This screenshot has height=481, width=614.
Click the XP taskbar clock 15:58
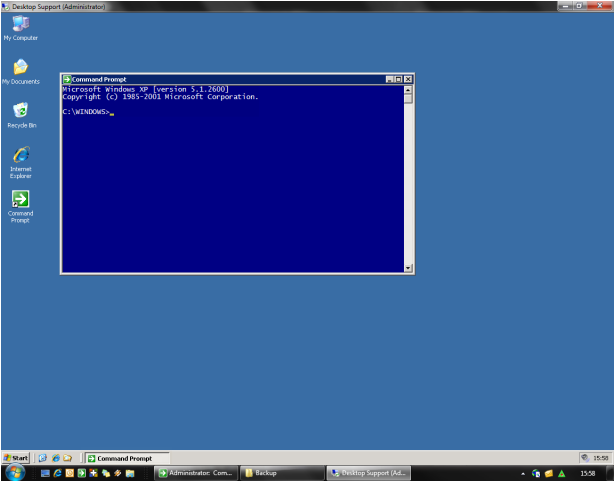[600, 458]
